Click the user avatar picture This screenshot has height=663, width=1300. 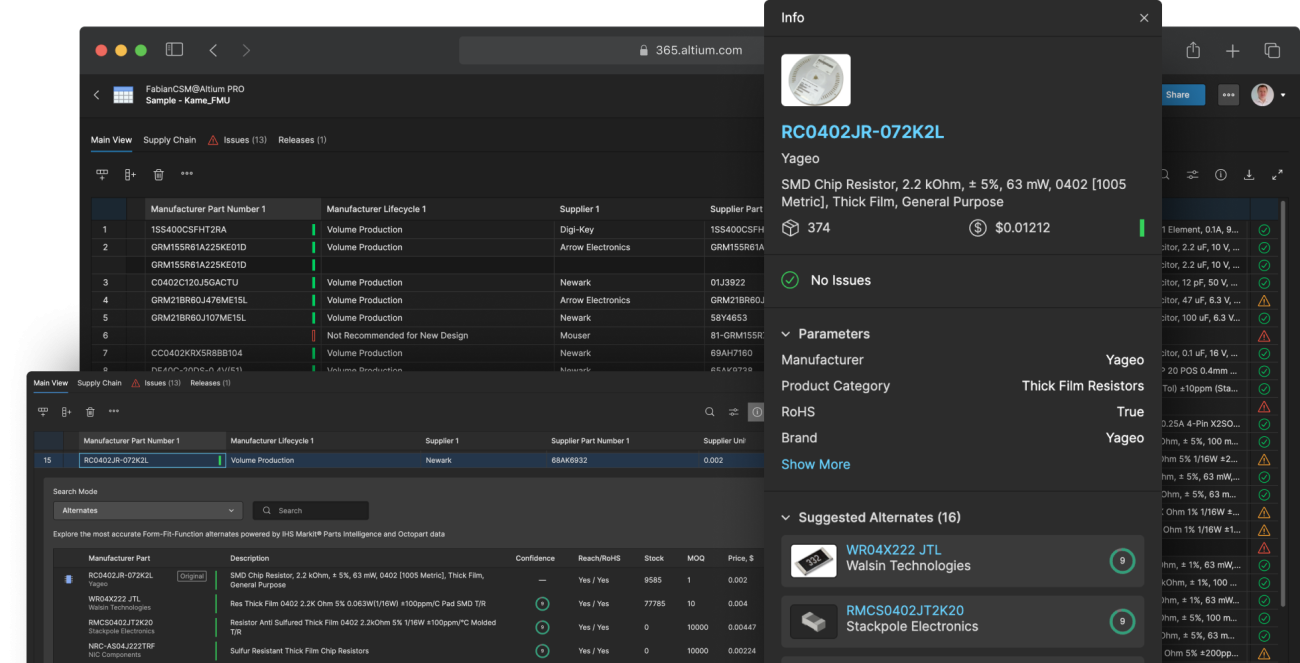[1262, 95]
